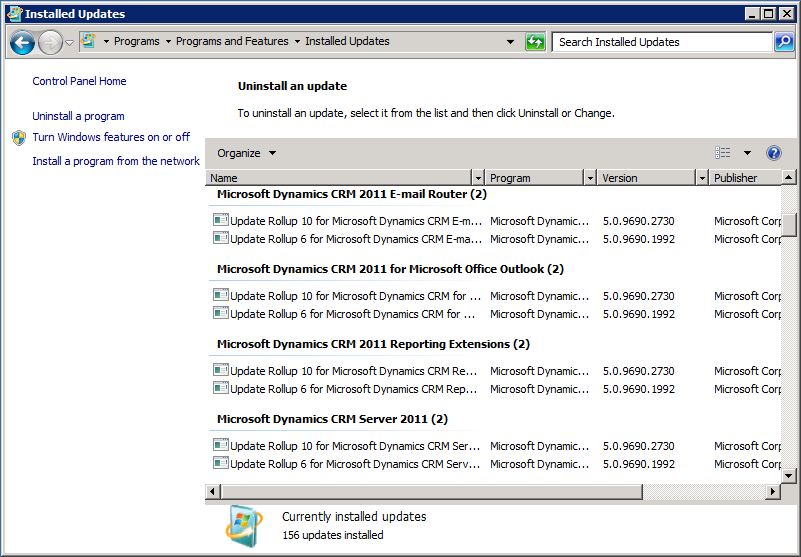Viewport: 801px width, 557px height.
Task: Click icon of Update Rollup 6 Rep... row
Action: [x=221, y=388]
